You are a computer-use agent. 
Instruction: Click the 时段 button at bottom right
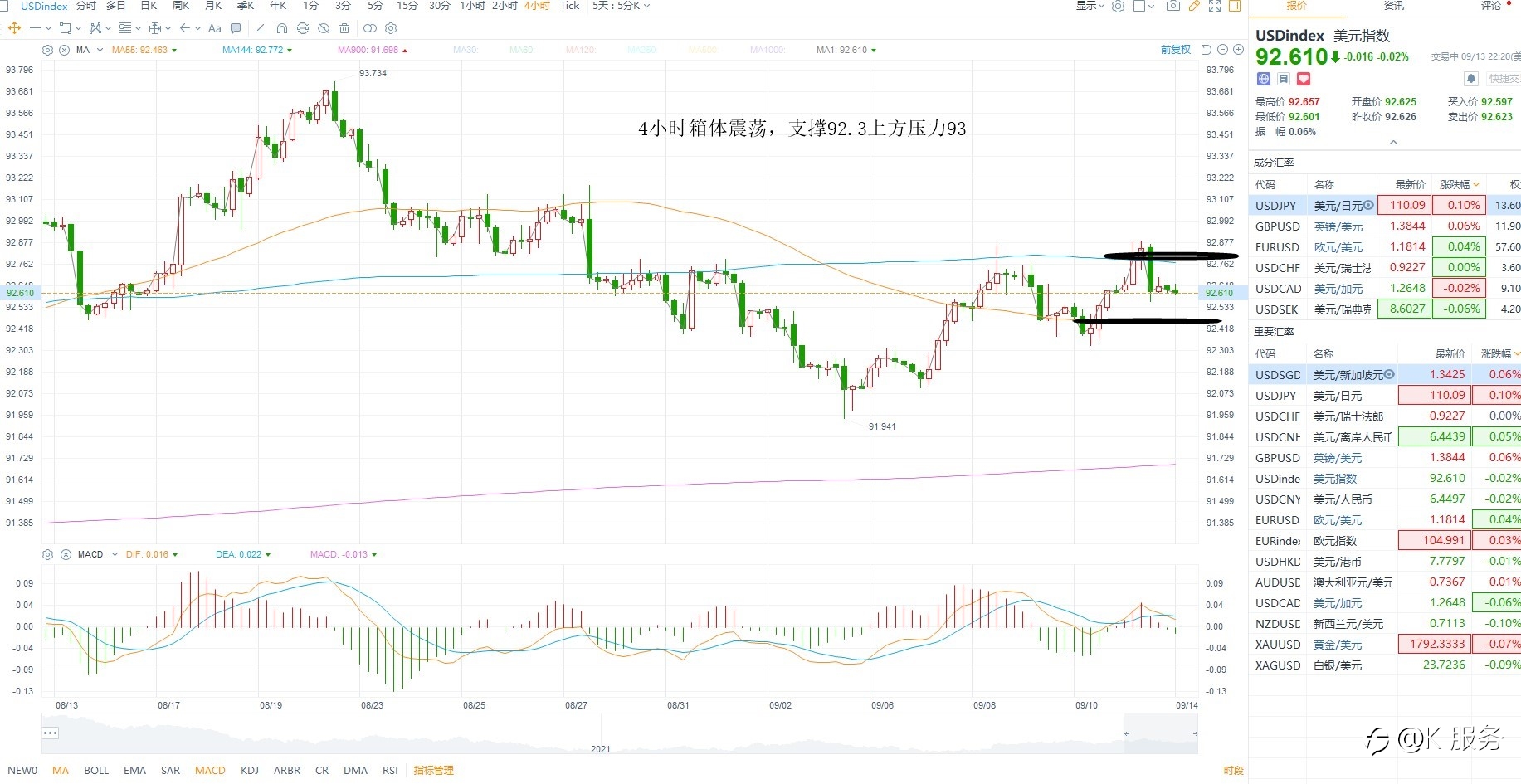[x=1233, y=771]
